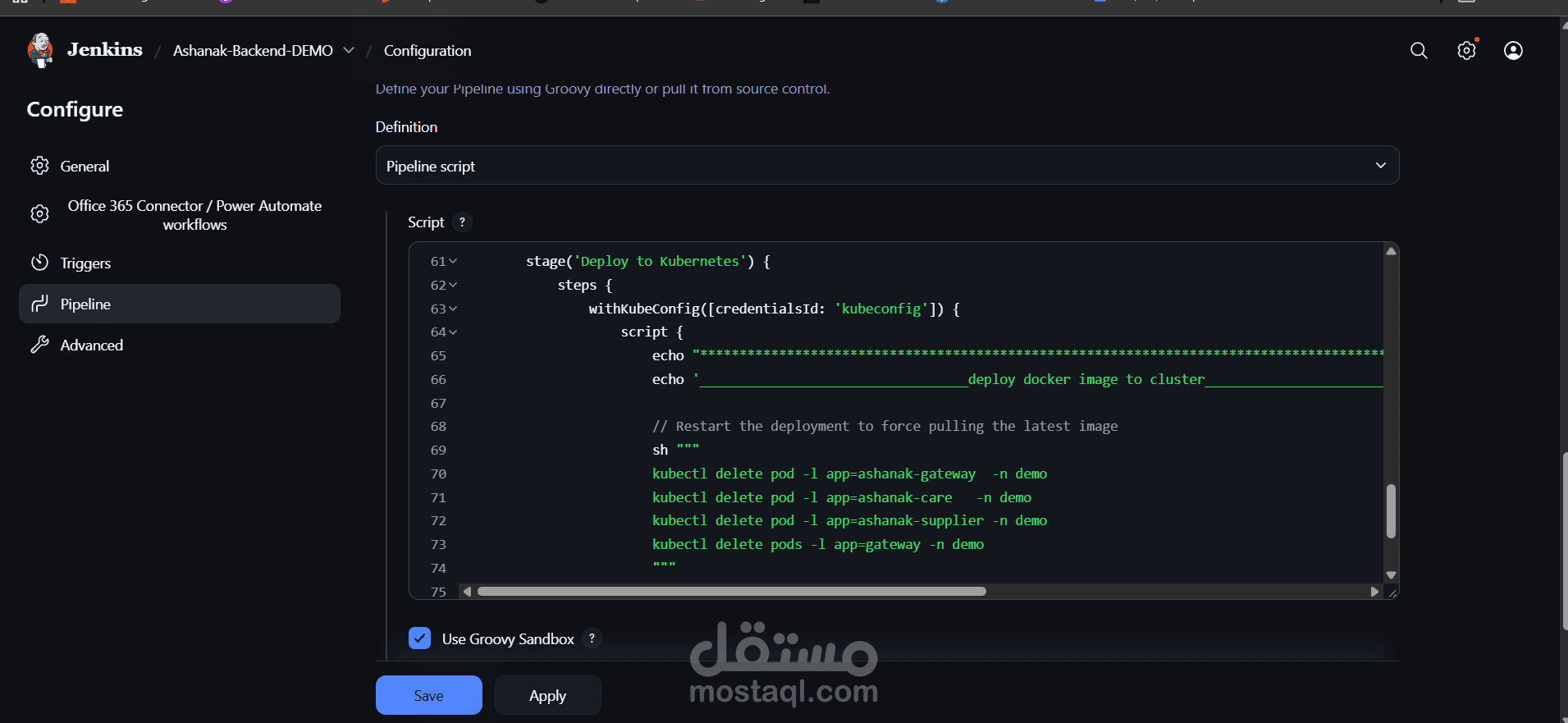Click the Use Groovy Sandbox label
The image size is (1568, 723).
(508, 638)
